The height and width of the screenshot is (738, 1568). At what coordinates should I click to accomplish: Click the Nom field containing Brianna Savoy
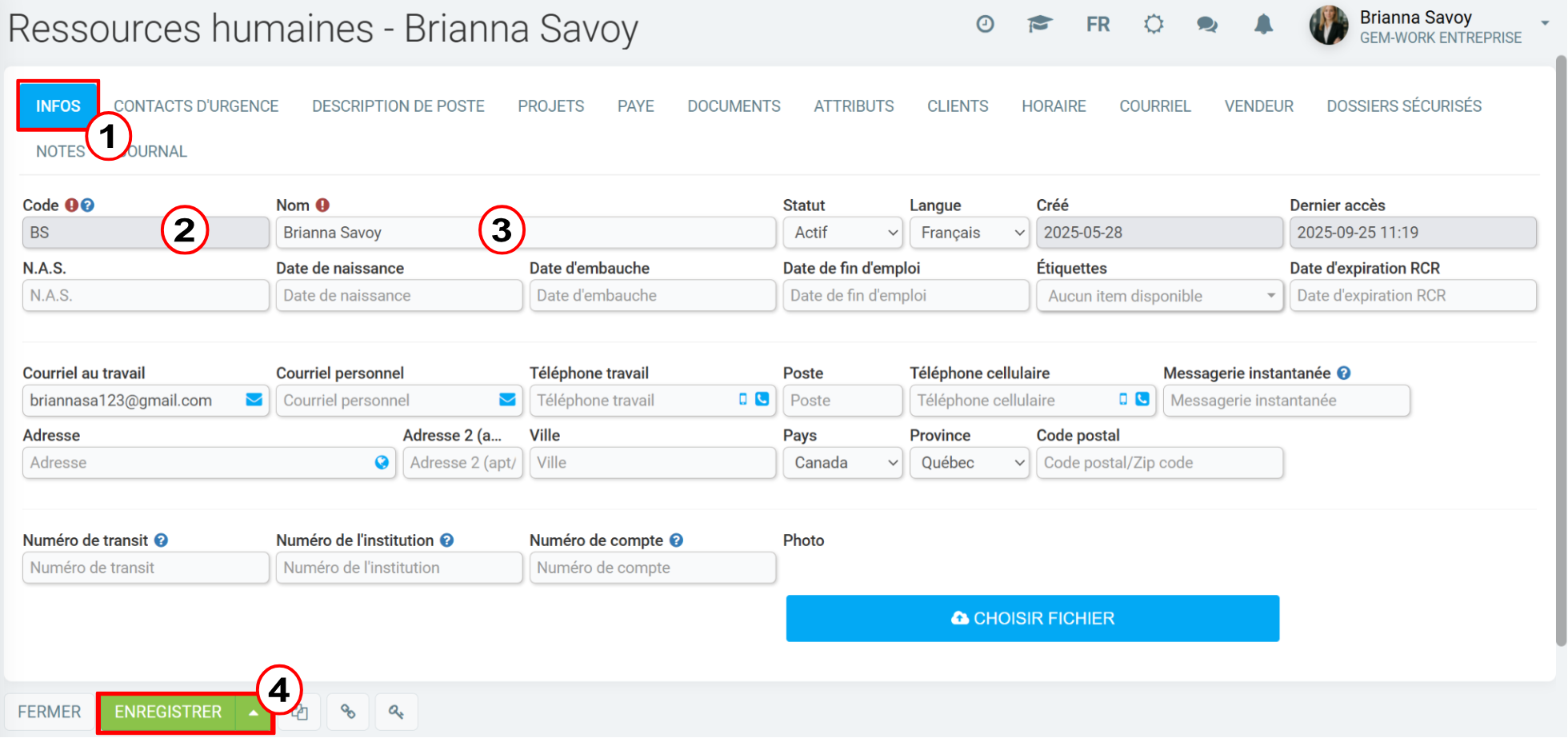(526, 233)
